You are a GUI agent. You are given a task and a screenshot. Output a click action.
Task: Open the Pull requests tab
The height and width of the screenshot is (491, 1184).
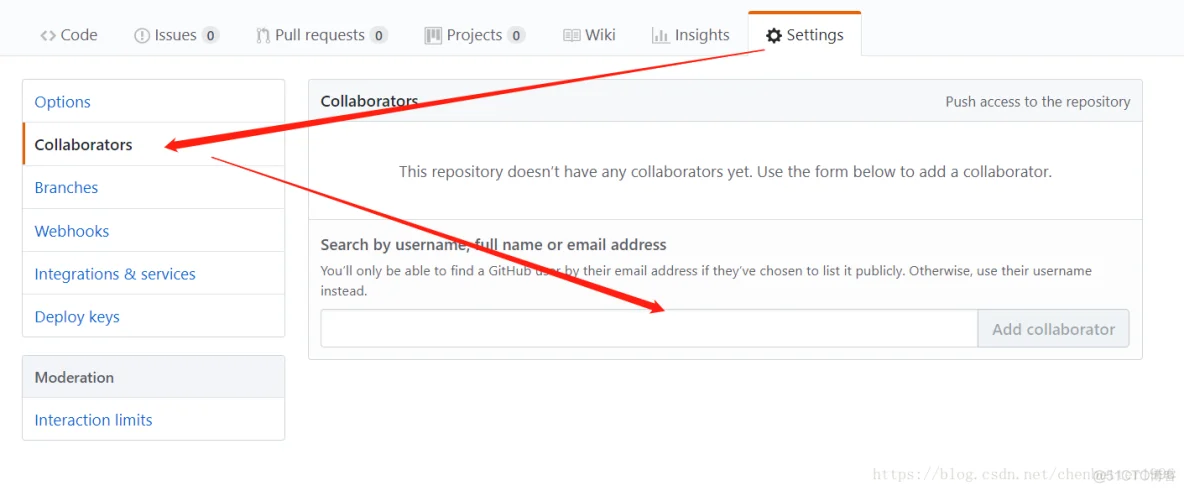click(322, 35)
